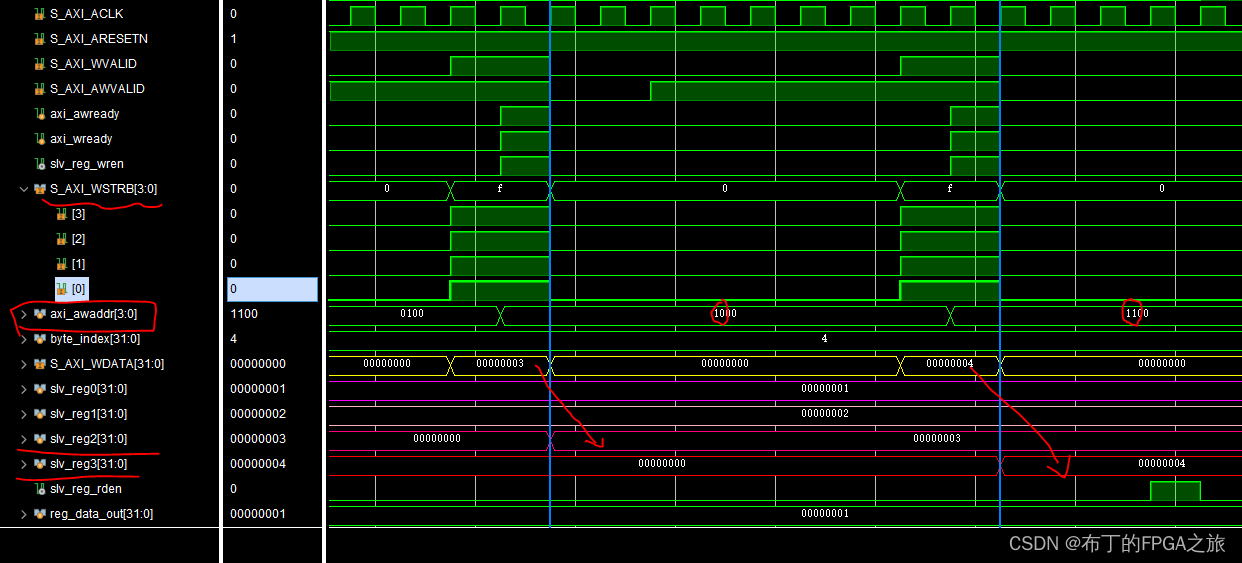Click the S_AXI_AWVALID signal icon

pyautogui.click(x=40, y=89)
